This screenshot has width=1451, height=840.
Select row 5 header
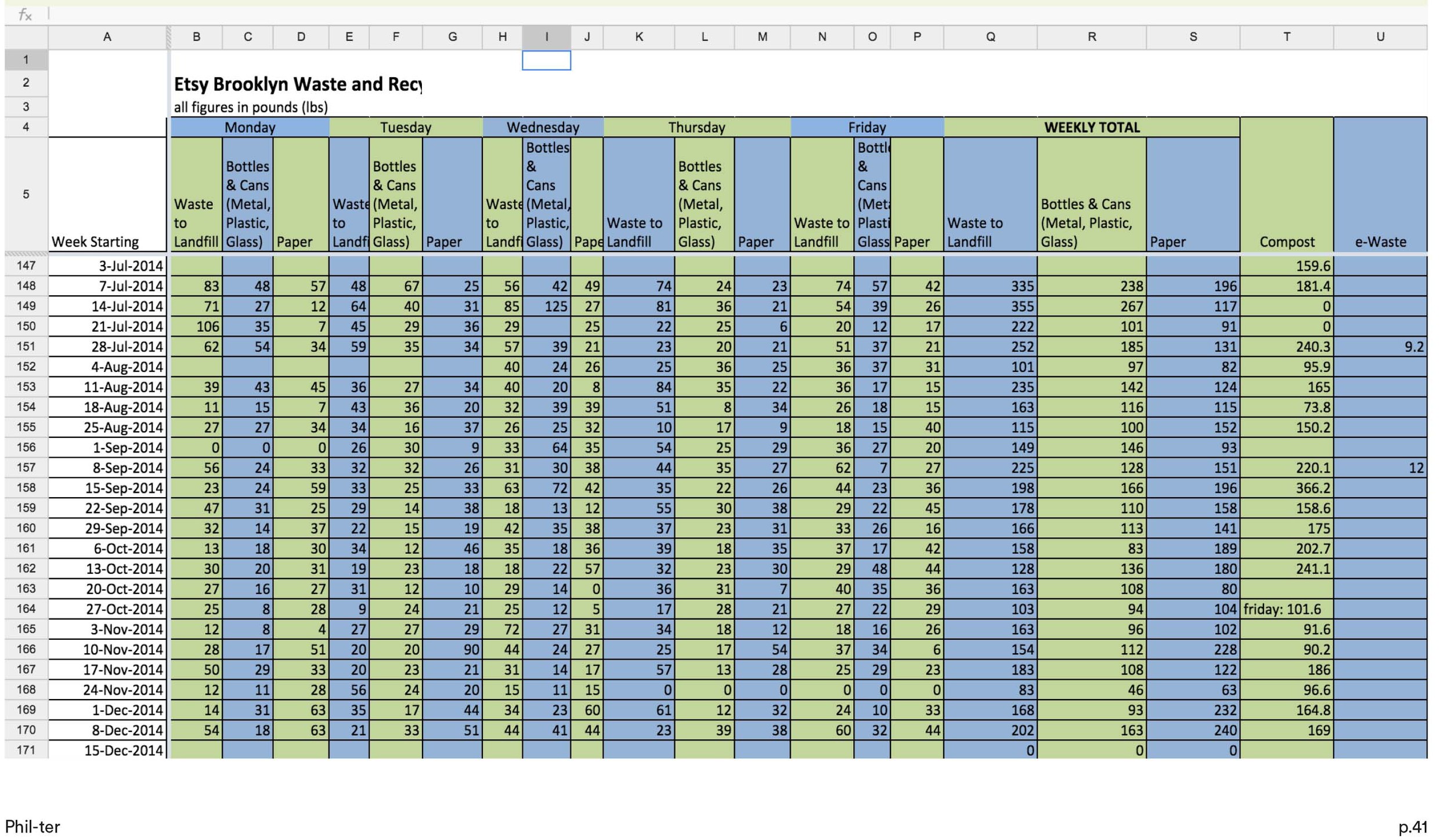click(26, 194)
